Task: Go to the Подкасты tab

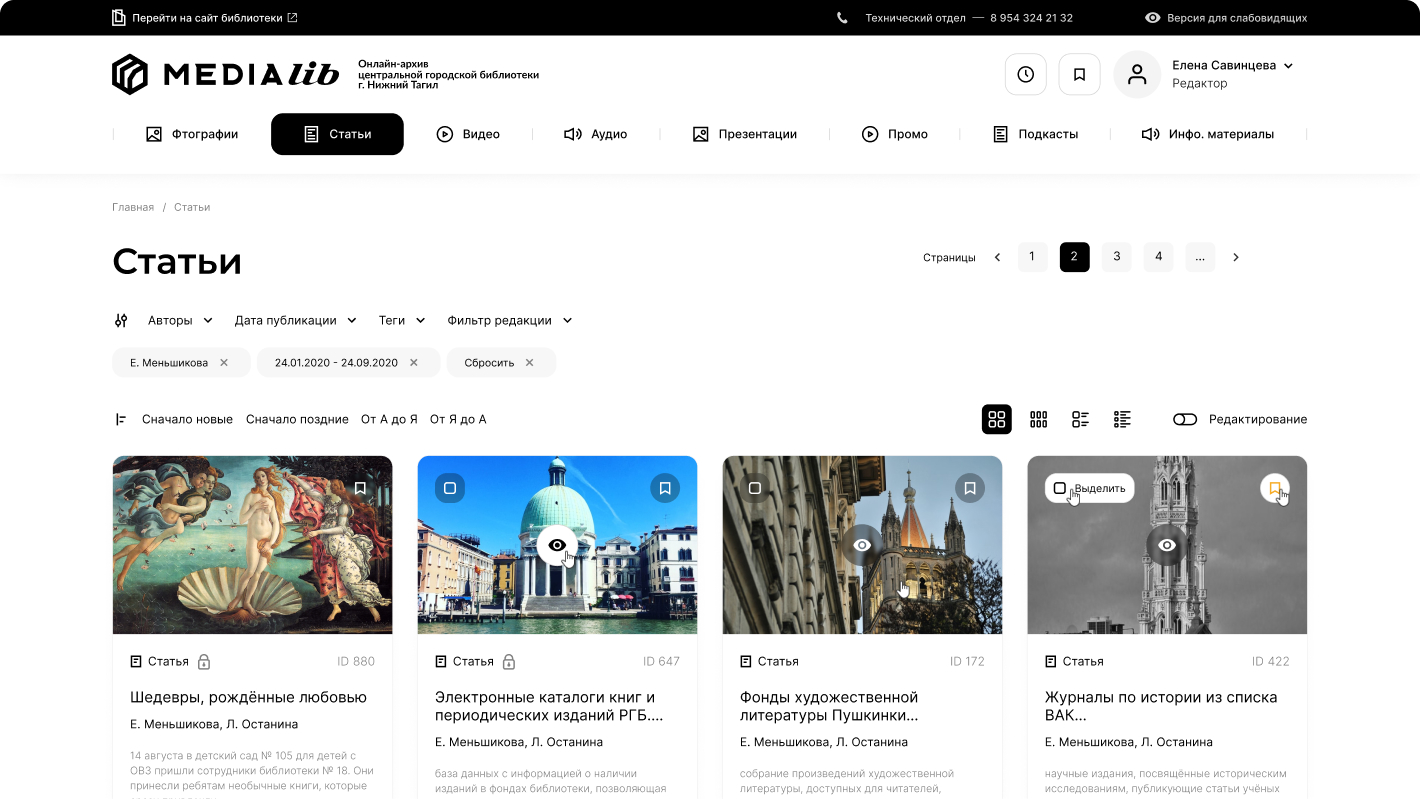Action: point(1035,134)
